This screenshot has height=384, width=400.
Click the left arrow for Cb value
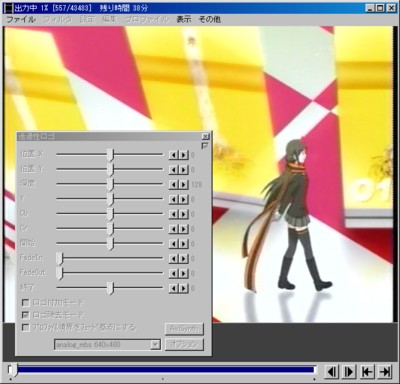(x=174, y=214)
